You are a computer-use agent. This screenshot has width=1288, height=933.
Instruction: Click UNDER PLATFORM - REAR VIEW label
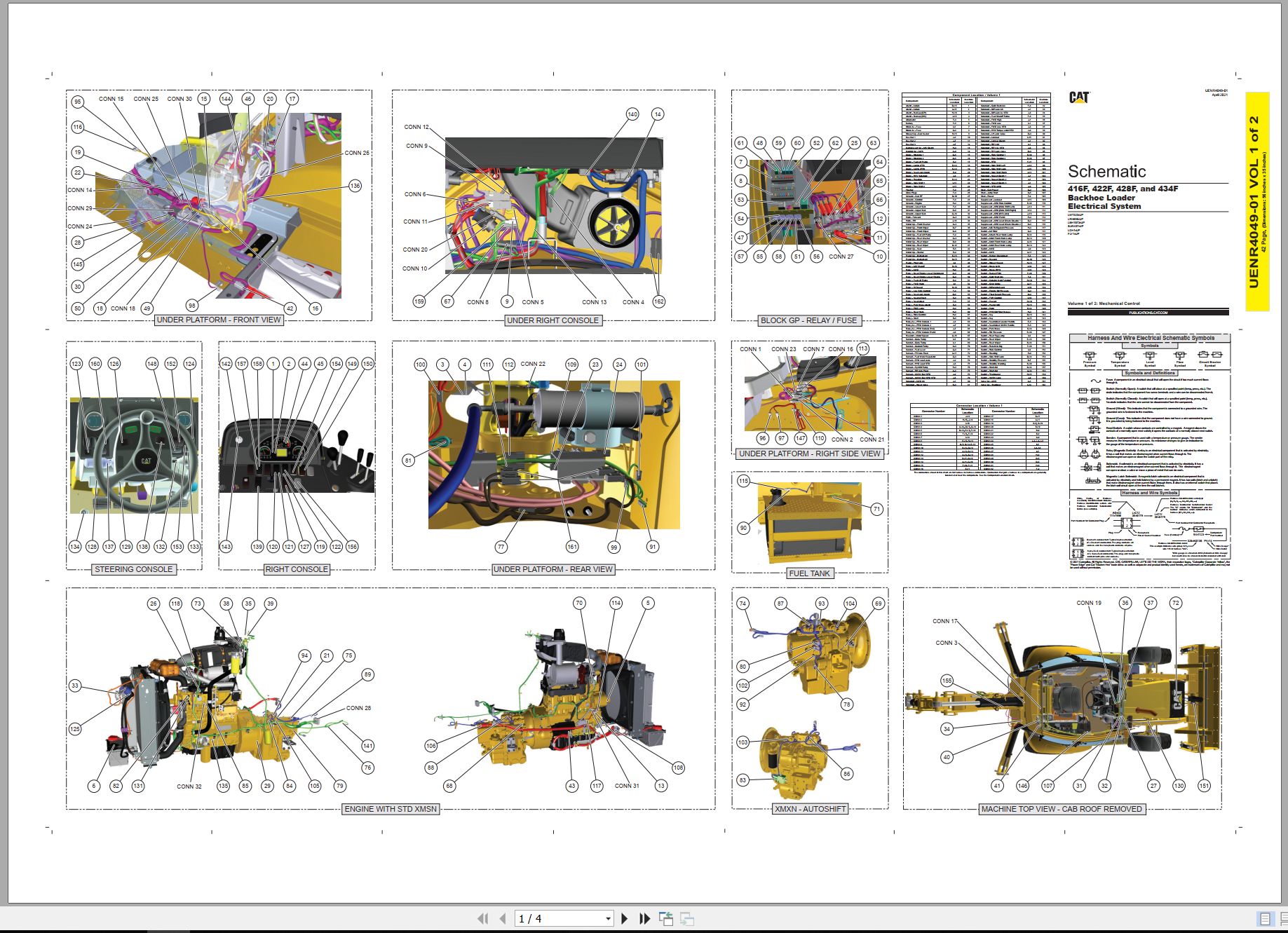click(553, 569)
